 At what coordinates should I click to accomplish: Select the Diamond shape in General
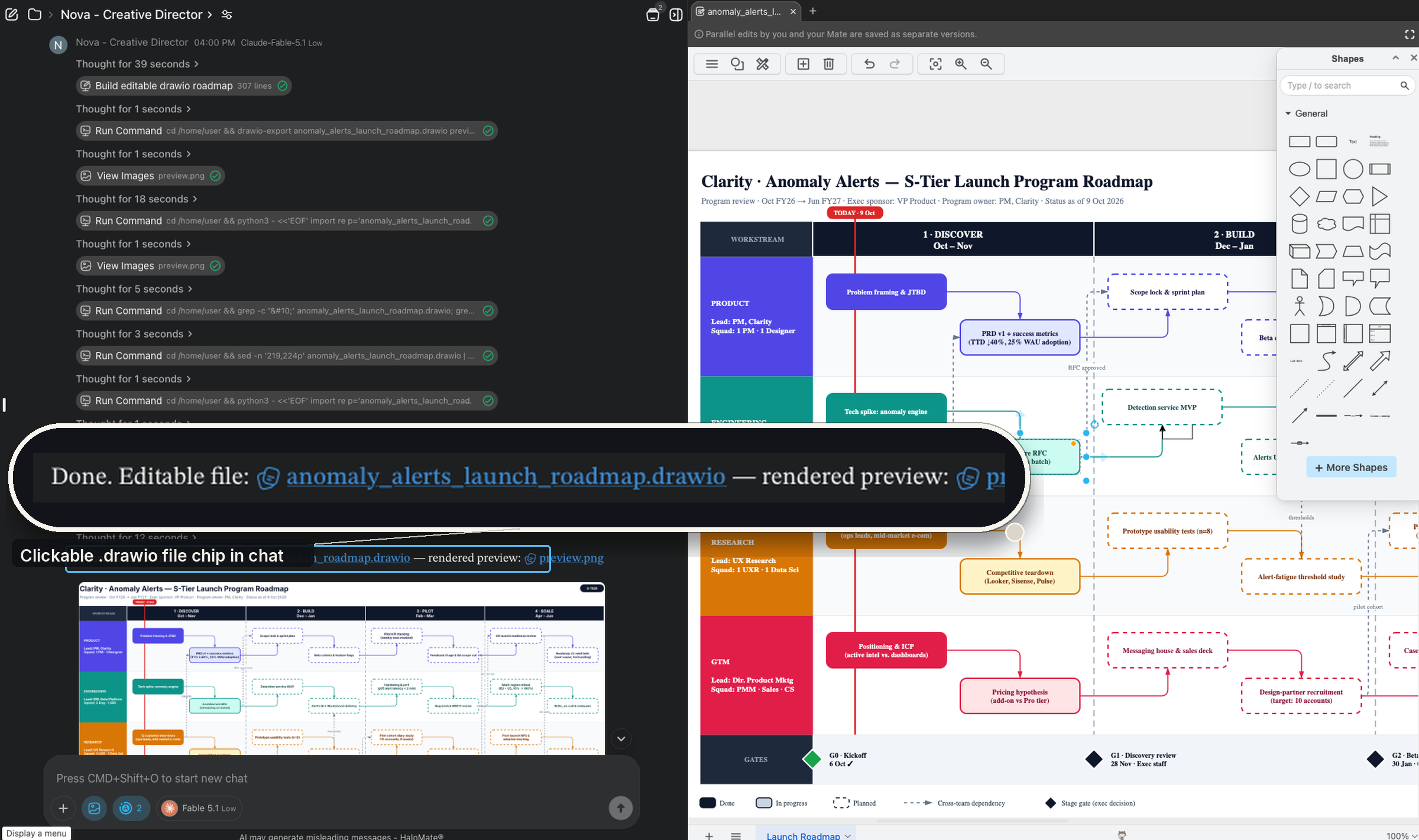click(1299, 196)
